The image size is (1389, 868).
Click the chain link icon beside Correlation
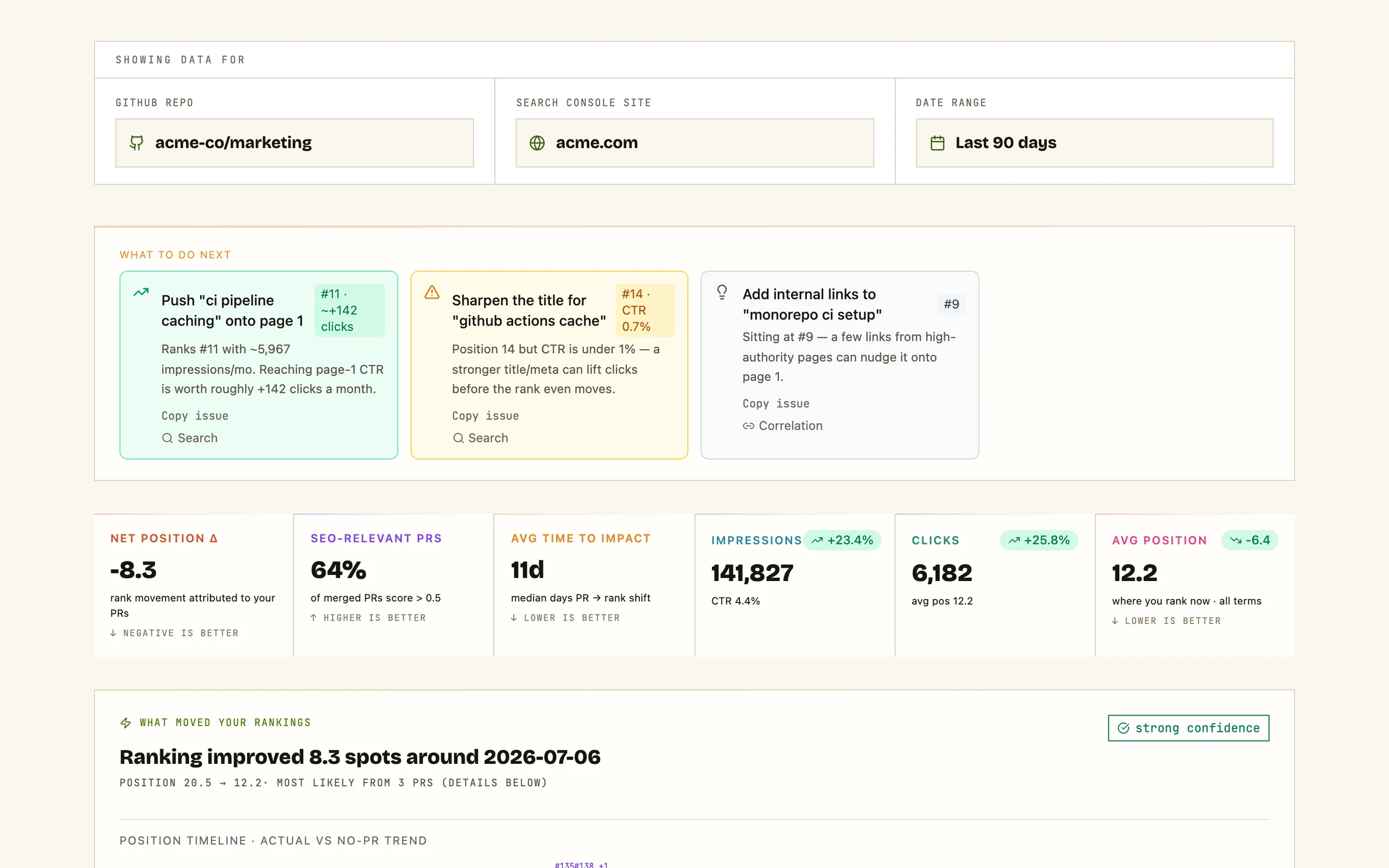748,426
